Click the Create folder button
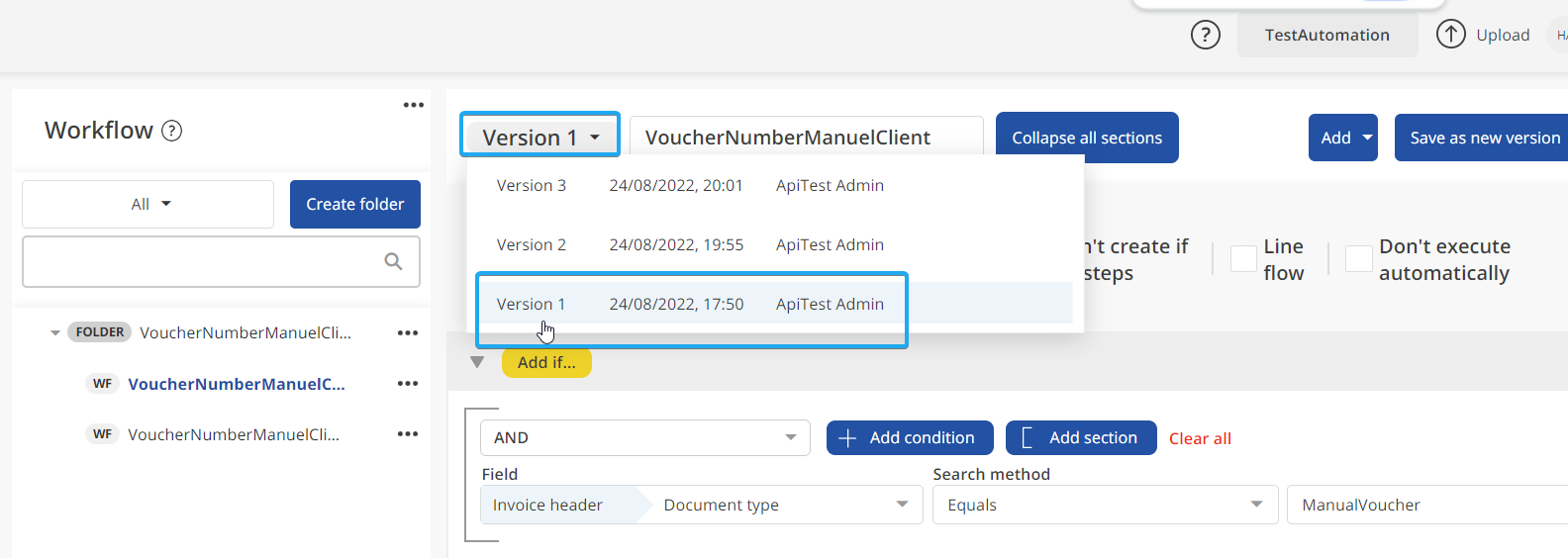Viewport: 1568px width, 558px height. point(354,204)
